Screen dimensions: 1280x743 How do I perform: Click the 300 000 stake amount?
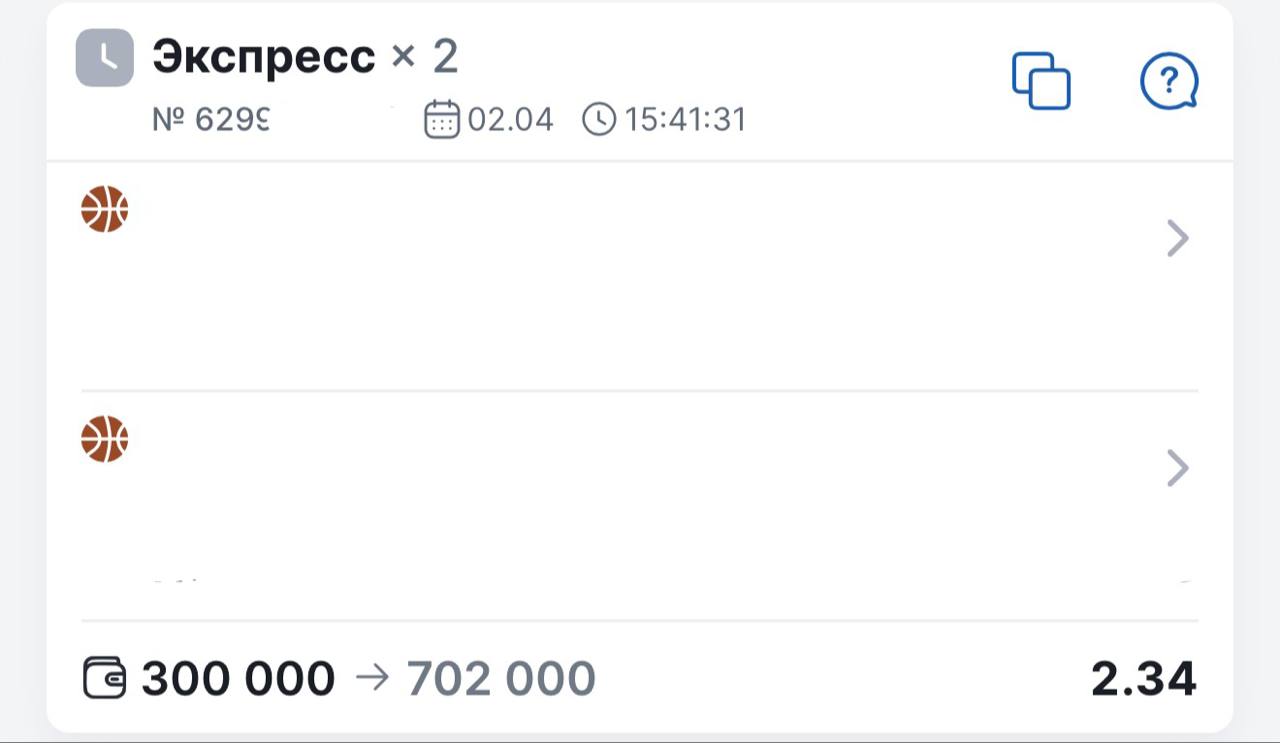pyautogui.click(x=238, y=679)
